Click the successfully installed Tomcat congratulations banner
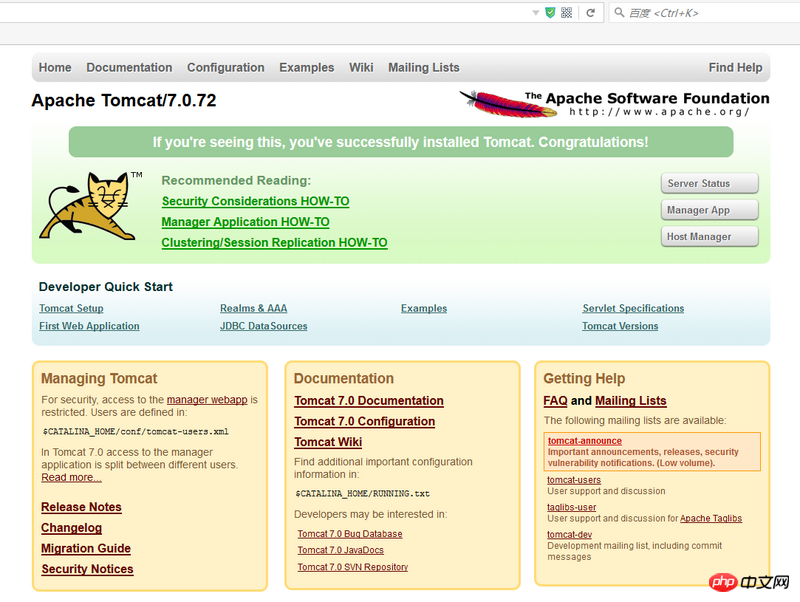The image size is (800, 602). click(x=401, y=142)
